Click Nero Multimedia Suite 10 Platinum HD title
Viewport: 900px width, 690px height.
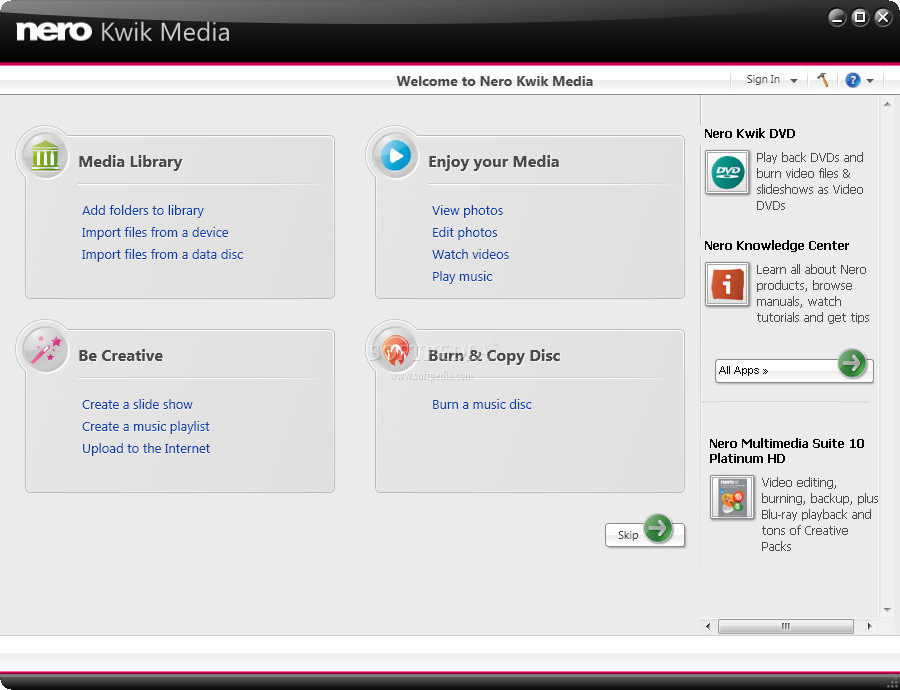click(786, 451)
